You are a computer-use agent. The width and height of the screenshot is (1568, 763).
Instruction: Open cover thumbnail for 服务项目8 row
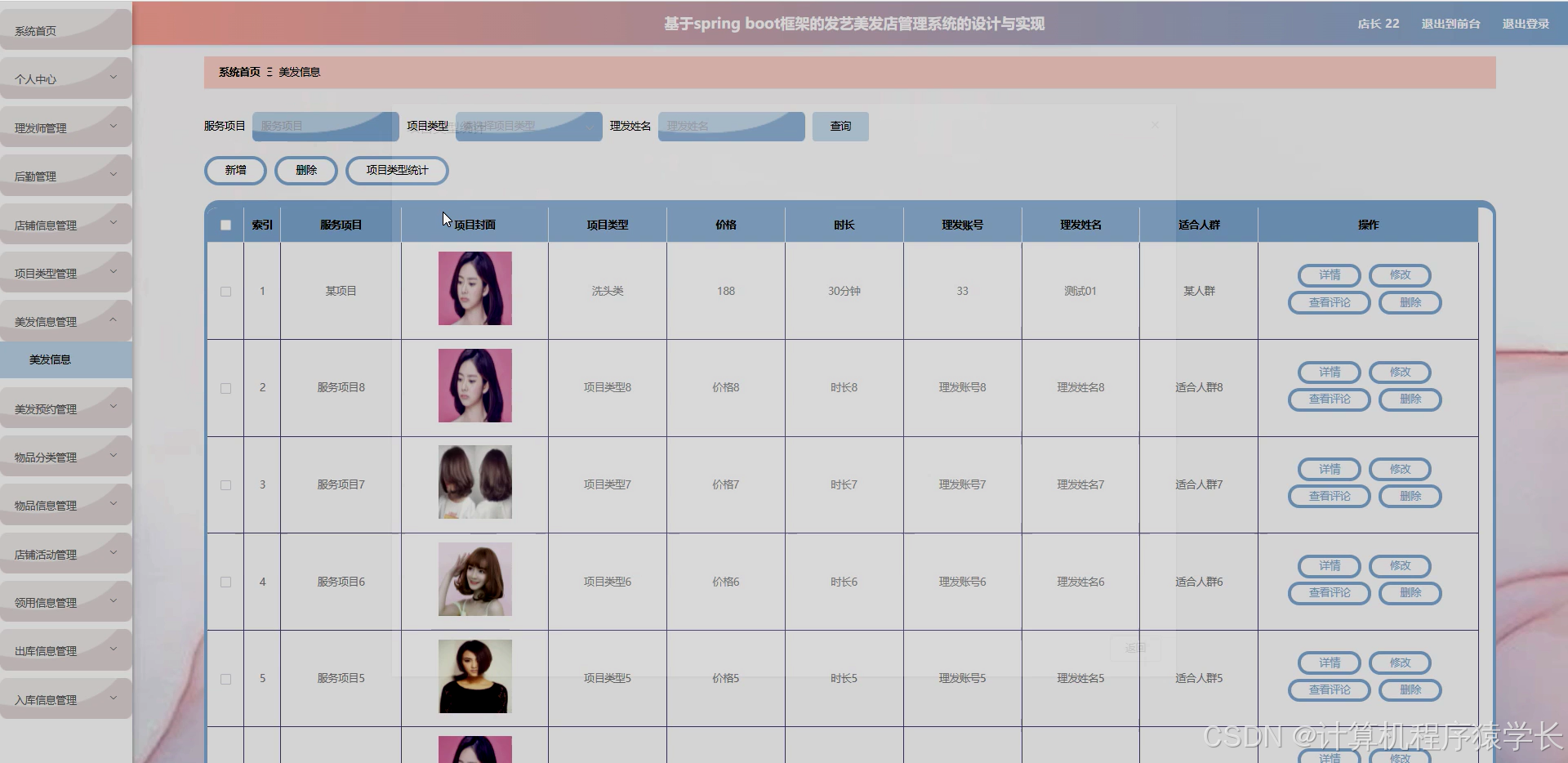pyautogui.click(x=474, y=386)
